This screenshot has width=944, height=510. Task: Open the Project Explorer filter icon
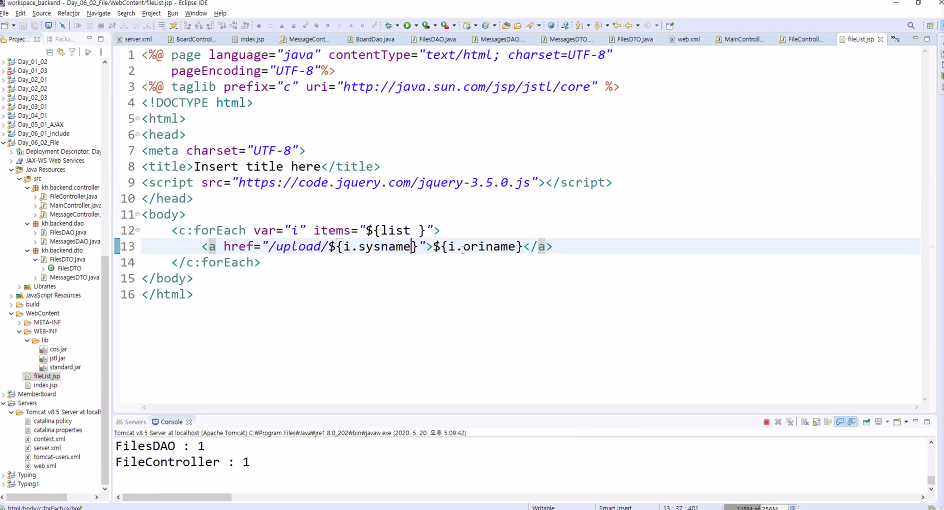tap(72, 52)
